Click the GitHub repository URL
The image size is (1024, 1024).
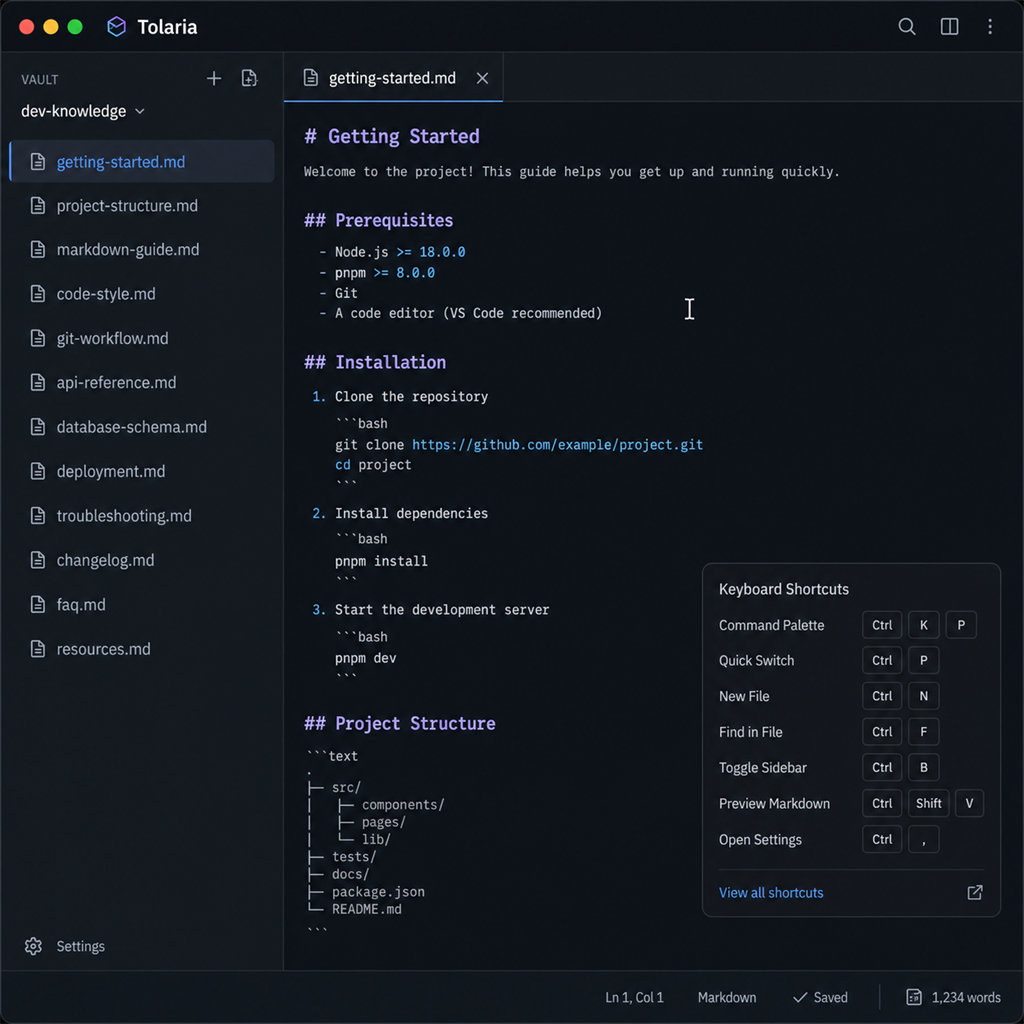(x=557, y=445)
